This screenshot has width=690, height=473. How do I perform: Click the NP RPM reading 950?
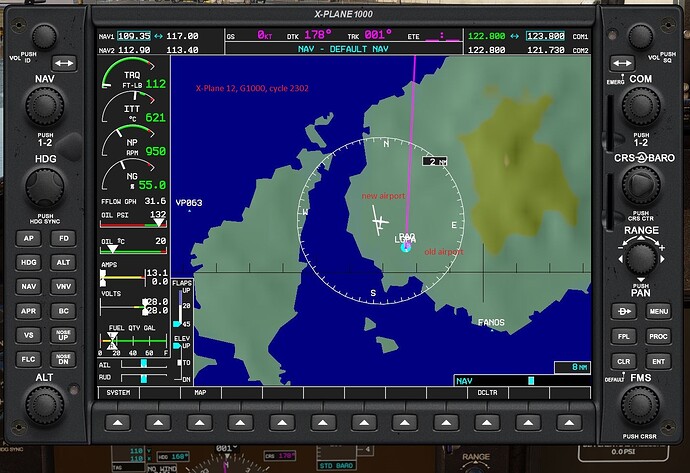pyautogui.click(x=156, y=151)
